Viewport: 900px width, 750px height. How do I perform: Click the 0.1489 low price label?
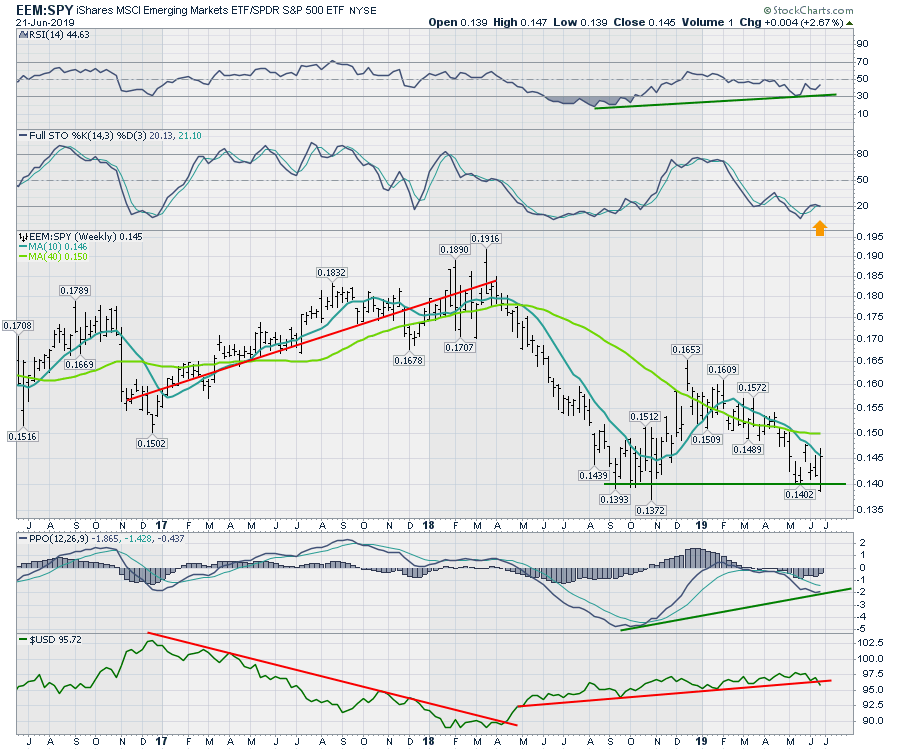(748, 449)
